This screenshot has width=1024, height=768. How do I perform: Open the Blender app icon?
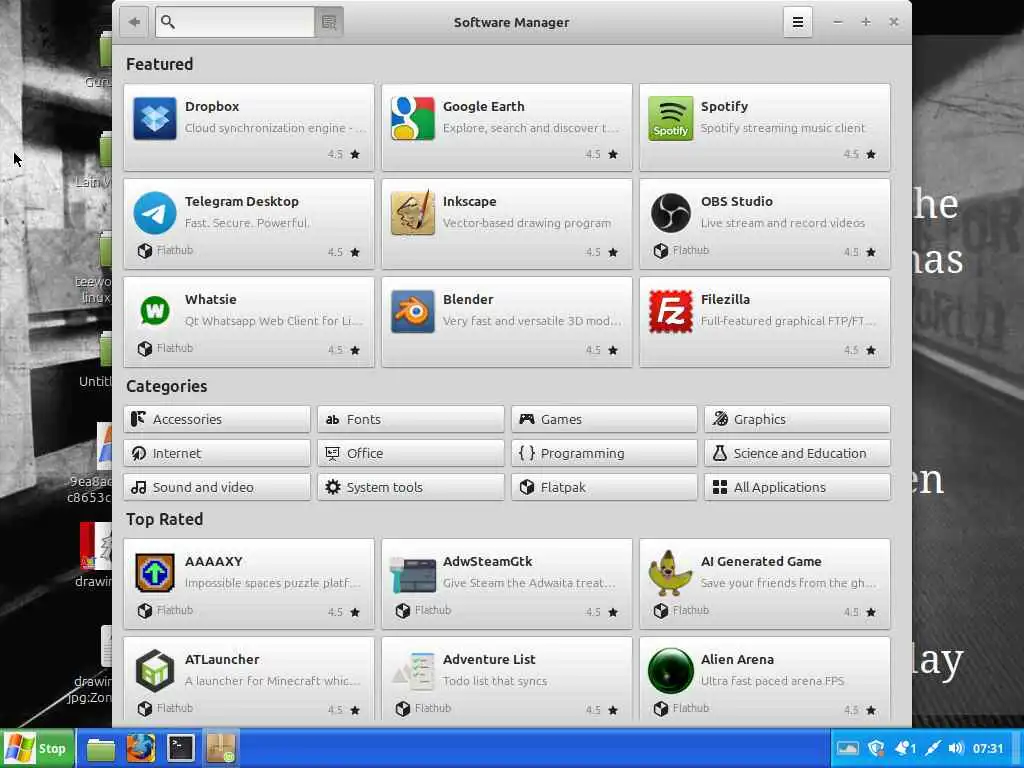click(413, 312)
